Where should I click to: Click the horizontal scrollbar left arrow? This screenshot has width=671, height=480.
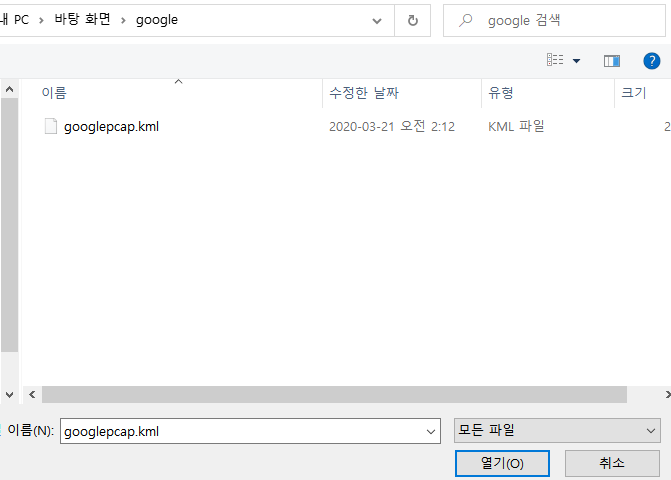point(32,394)
